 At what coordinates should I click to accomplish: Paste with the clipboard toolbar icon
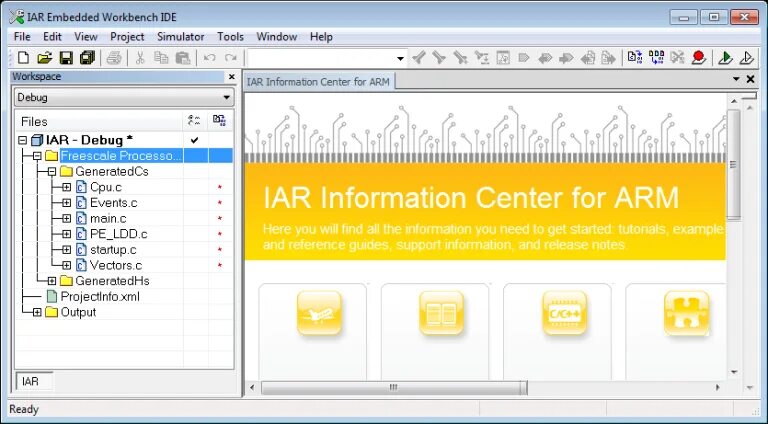183,58
